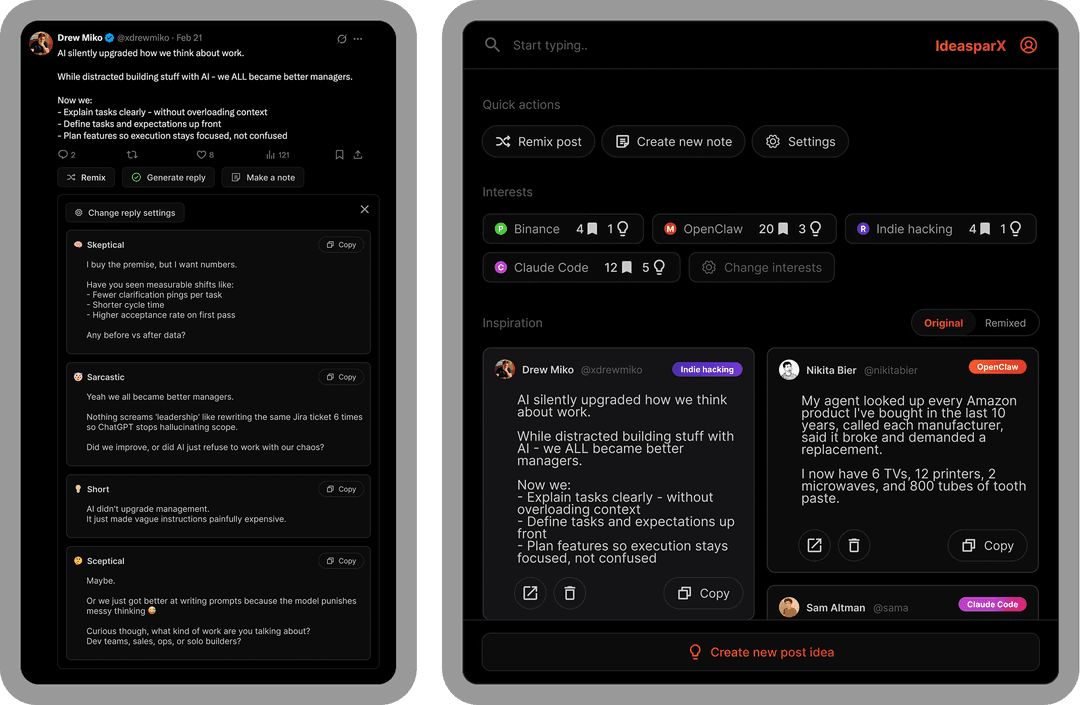The image size is (1080, 705).
Task: Click the purple Indie hacking tag
Action: coord(707,369)
